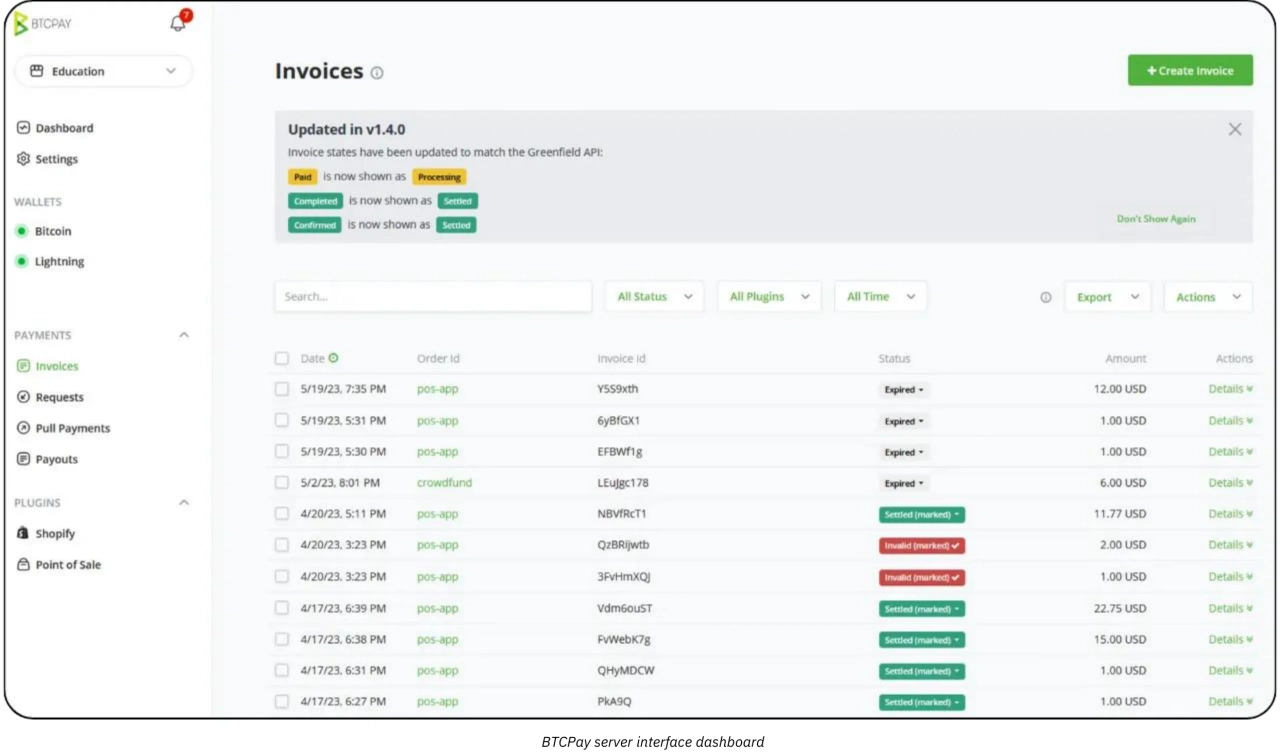Open Point of Sale plugin
This screenshot has width=1280, height=754.
coord(67,565)
